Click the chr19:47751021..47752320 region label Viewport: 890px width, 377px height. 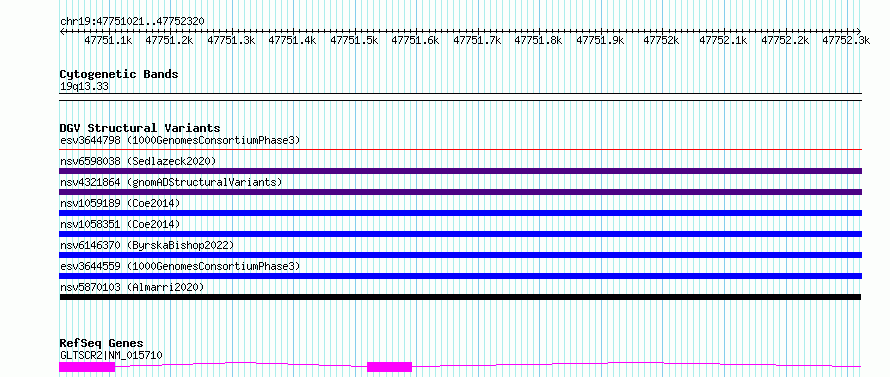point(132,21)
